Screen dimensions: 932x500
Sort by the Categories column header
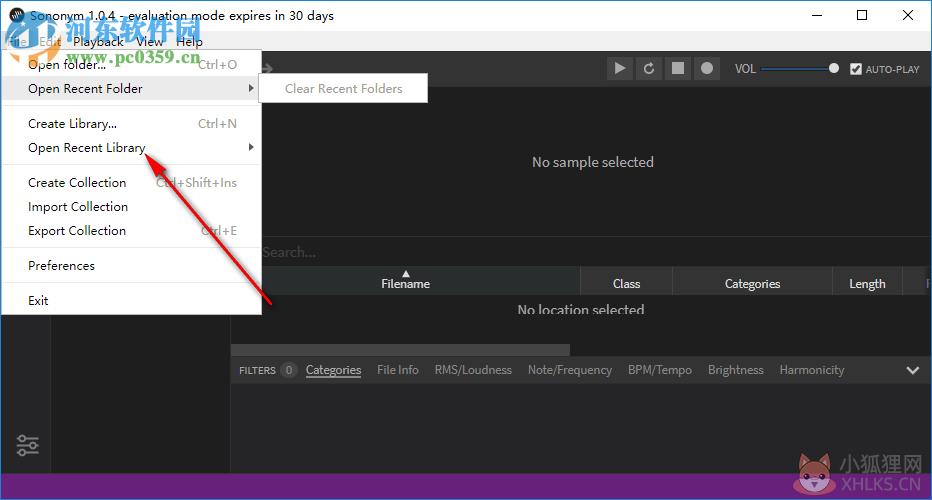point(752,284)
